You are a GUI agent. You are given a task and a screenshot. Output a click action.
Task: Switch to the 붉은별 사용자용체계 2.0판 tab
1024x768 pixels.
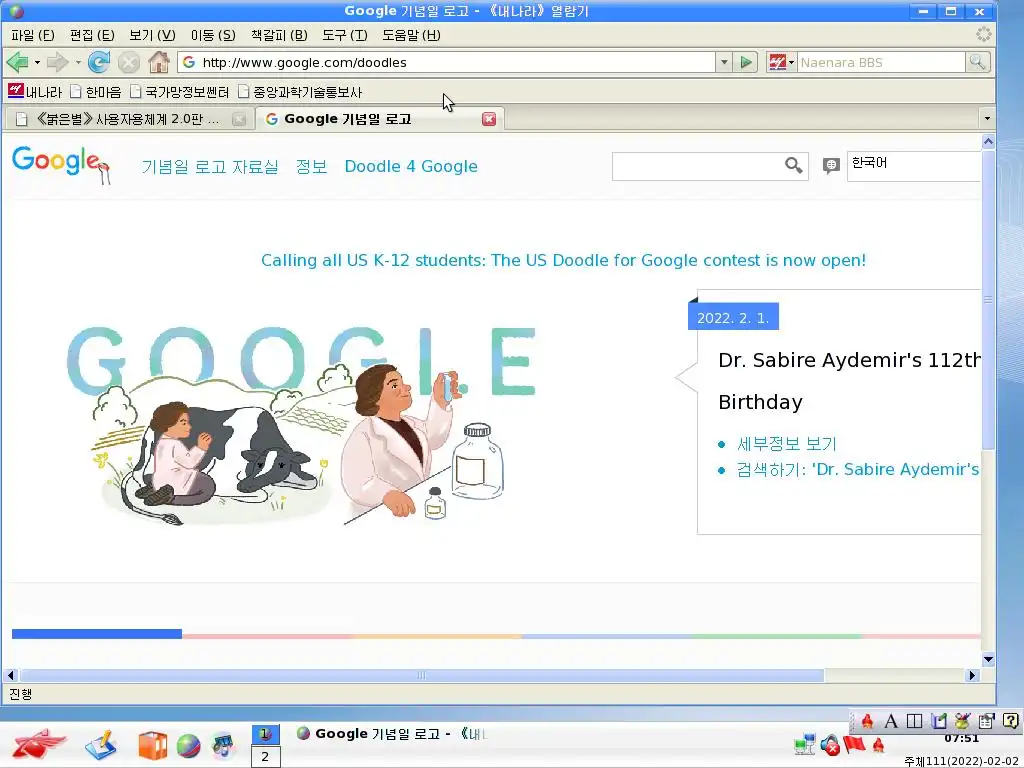[x=127, y=119]
